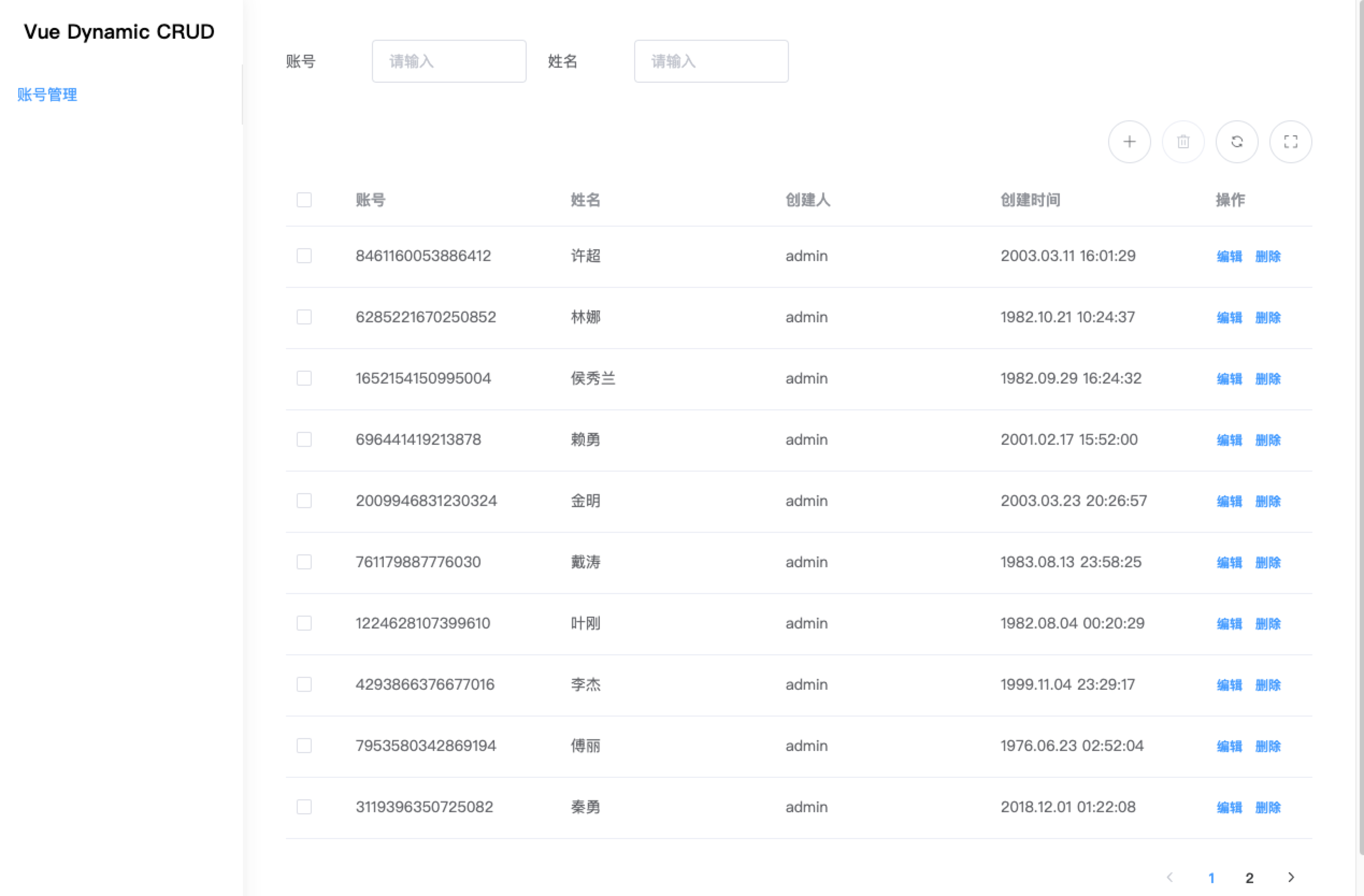Select page 1 in pagination

(1211, 878)
